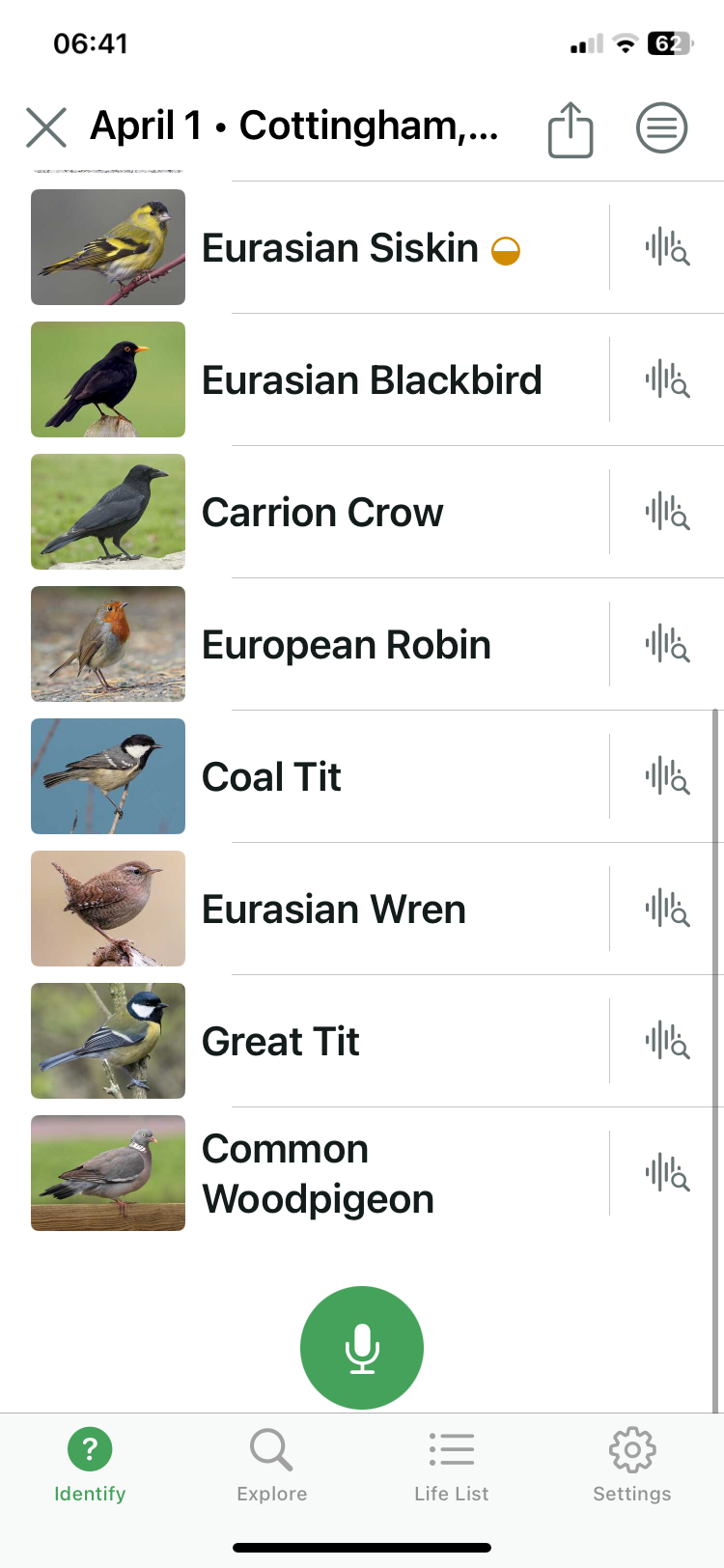The image size is (724, 1568).
Task: Close the recording with the X icon
Action: (46, 127)
